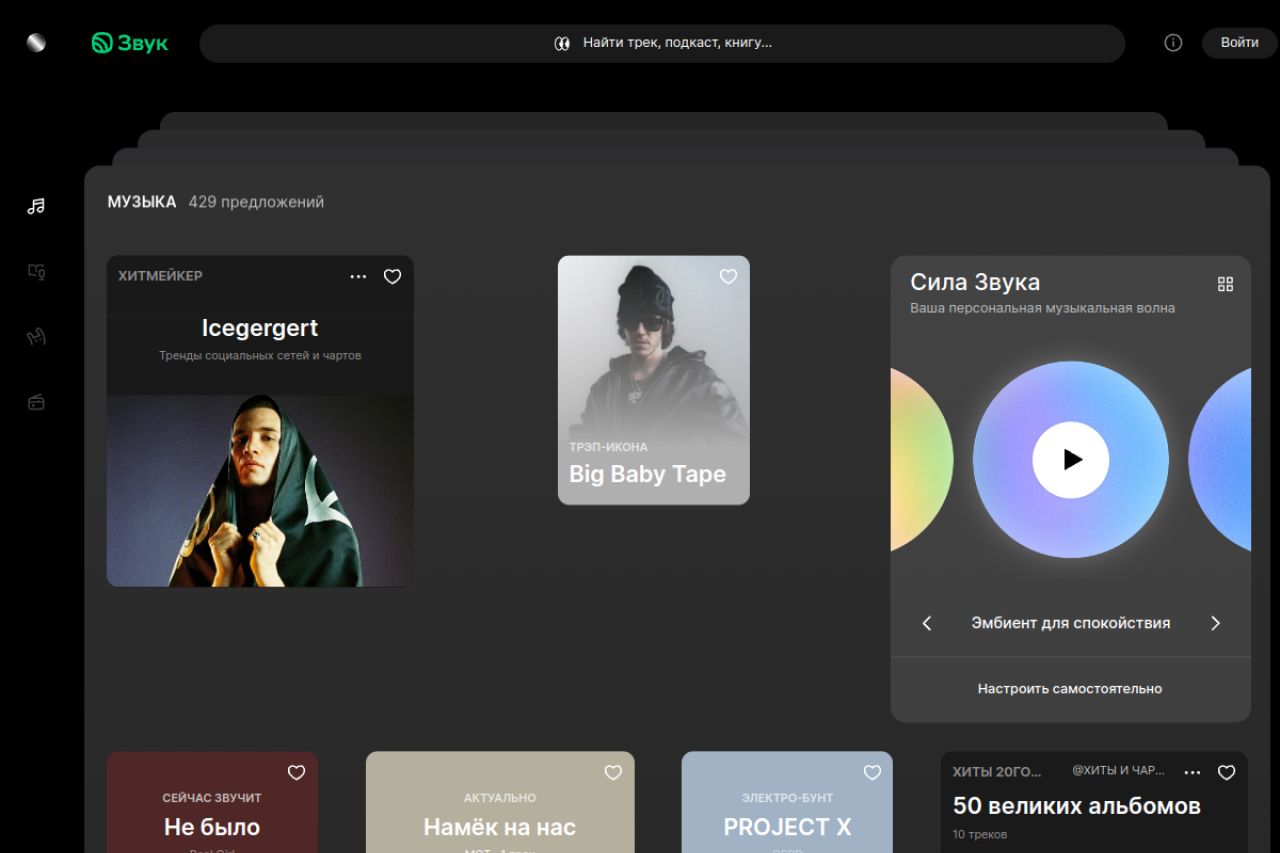Viewport: 1280px width, 853px height.
Task: Focus the 'Найти трек, подкаст, книгу' search field
Action: [662, 43]
